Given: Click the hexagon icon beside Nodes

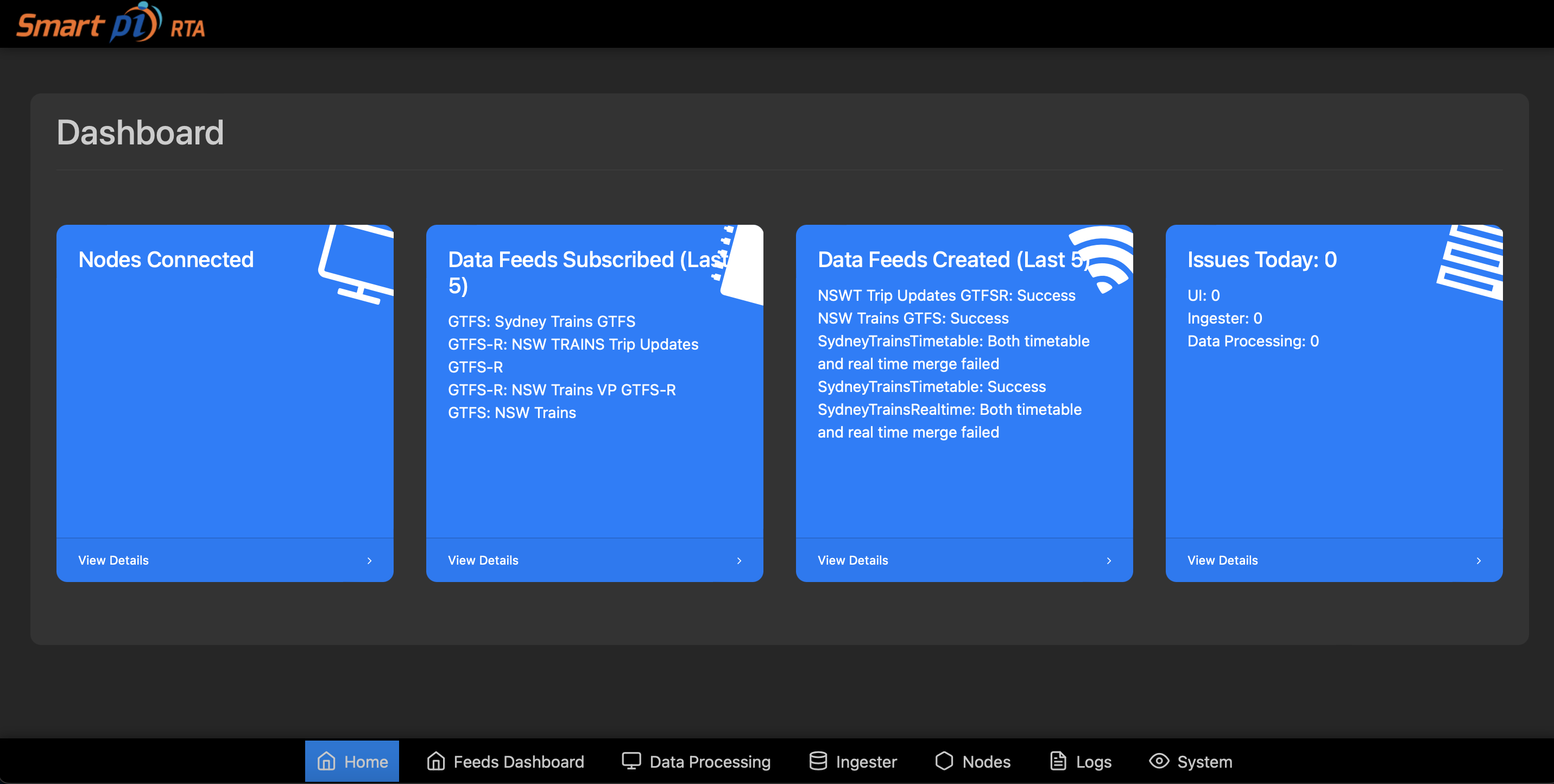Looking at the screenshot, I should tap(944, 761).
